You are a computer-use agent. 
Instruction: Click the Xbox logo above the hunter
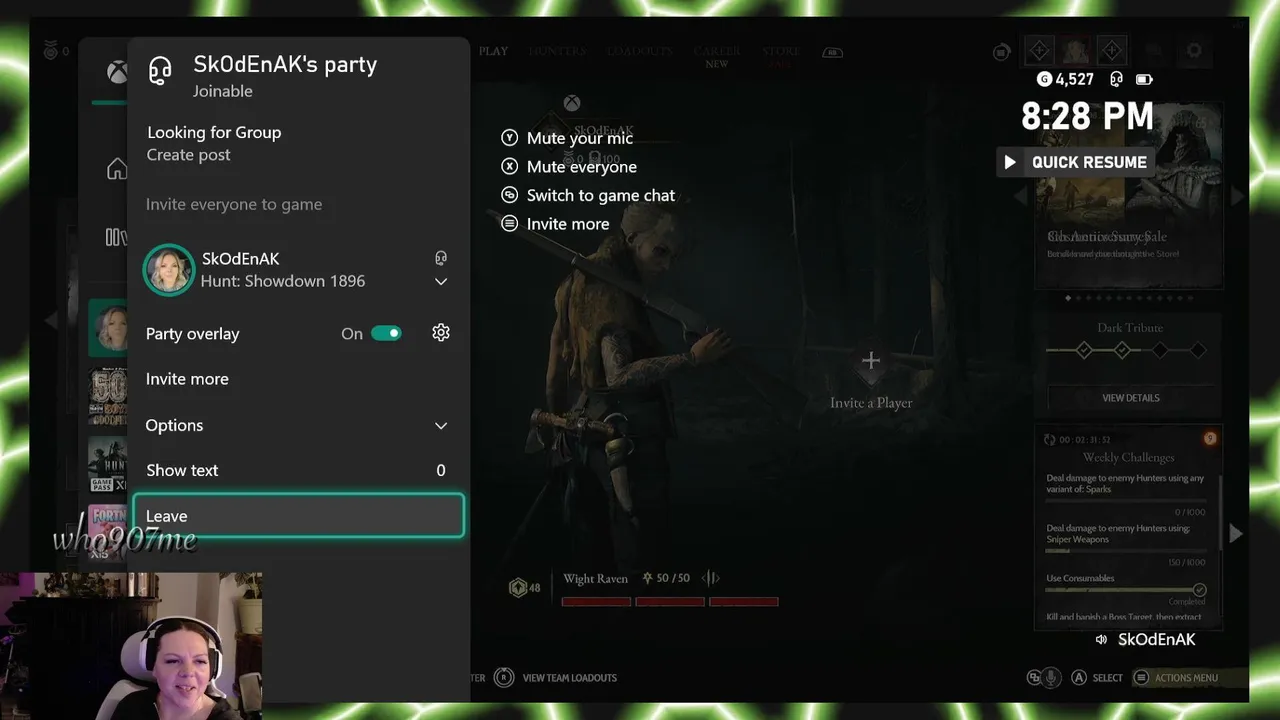[x=571, y=103]
